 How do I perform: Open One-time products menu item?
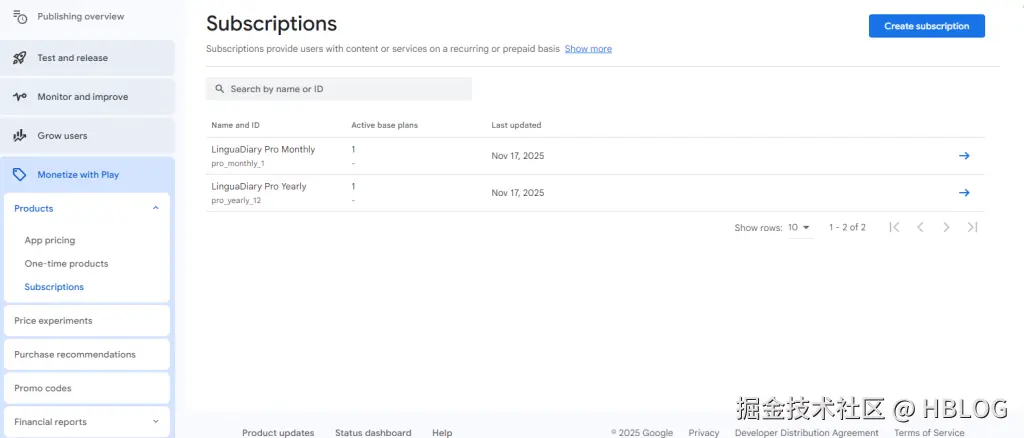[x=66, y=264]
